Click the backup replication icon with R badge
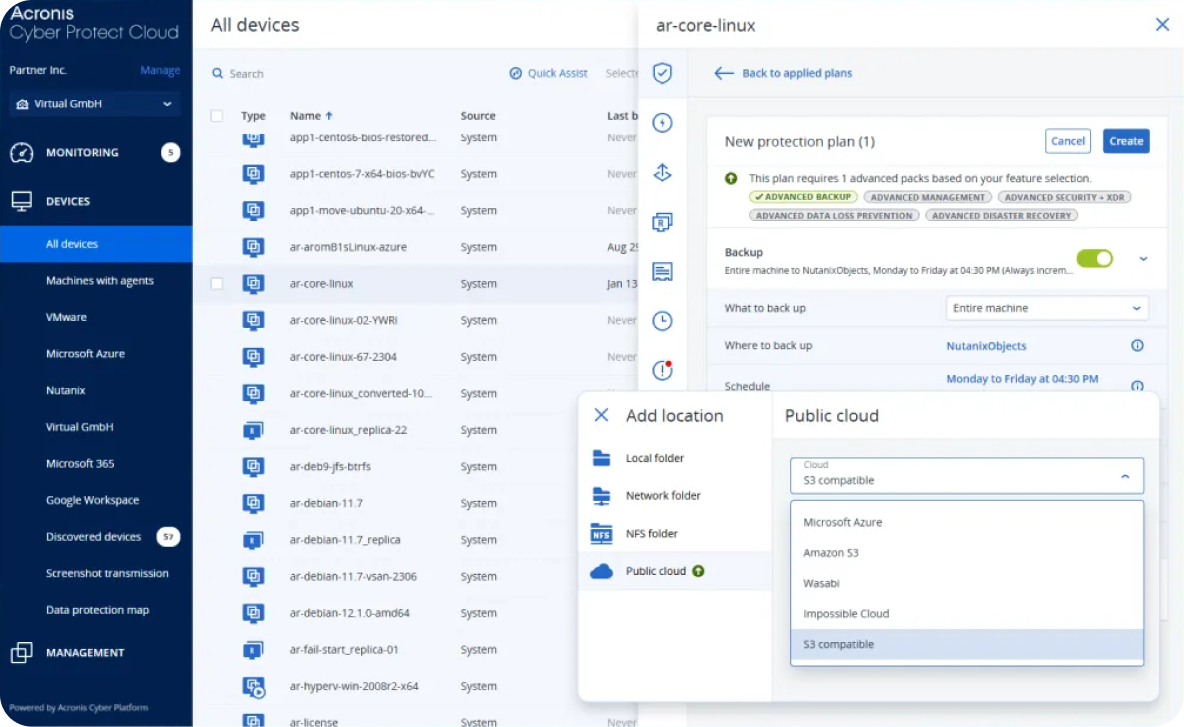 tap(661, 221)
